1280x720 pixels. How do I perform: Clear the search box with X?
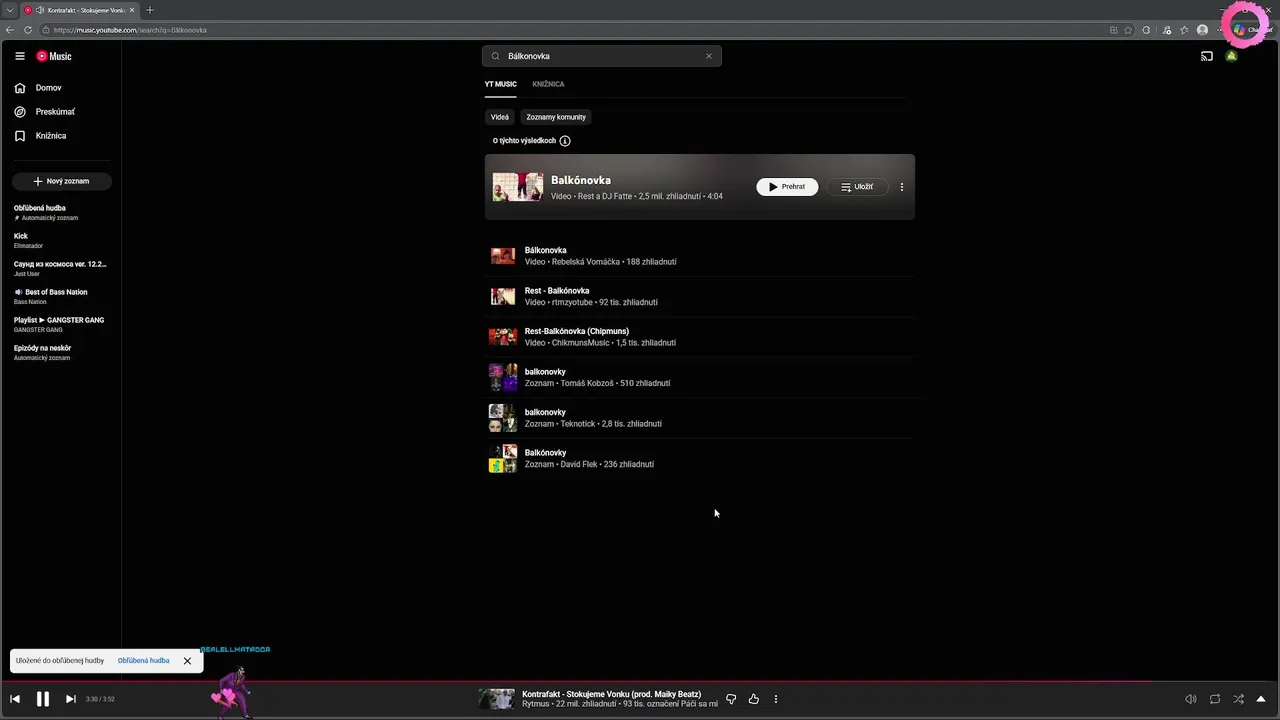coord(709,56)
